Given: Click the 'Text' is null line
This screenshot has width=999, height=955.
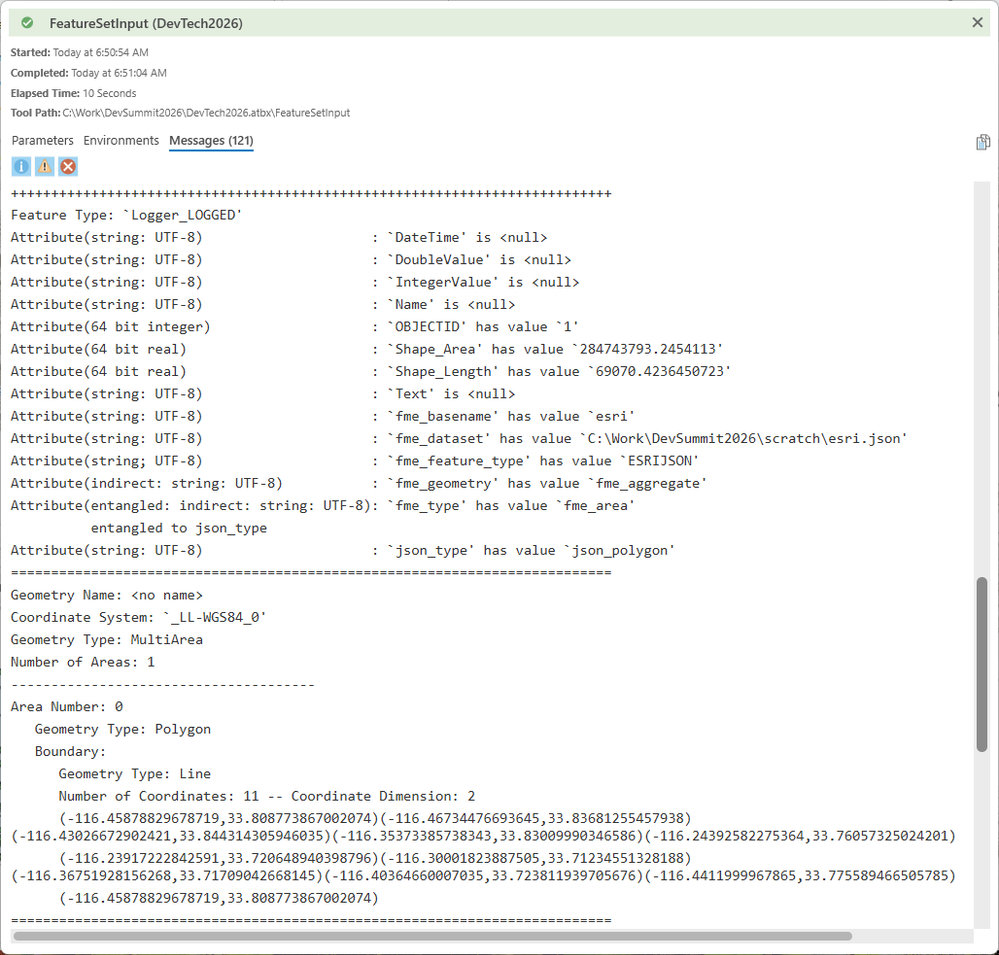Looking at the screenshot, I should click(263, 394).
